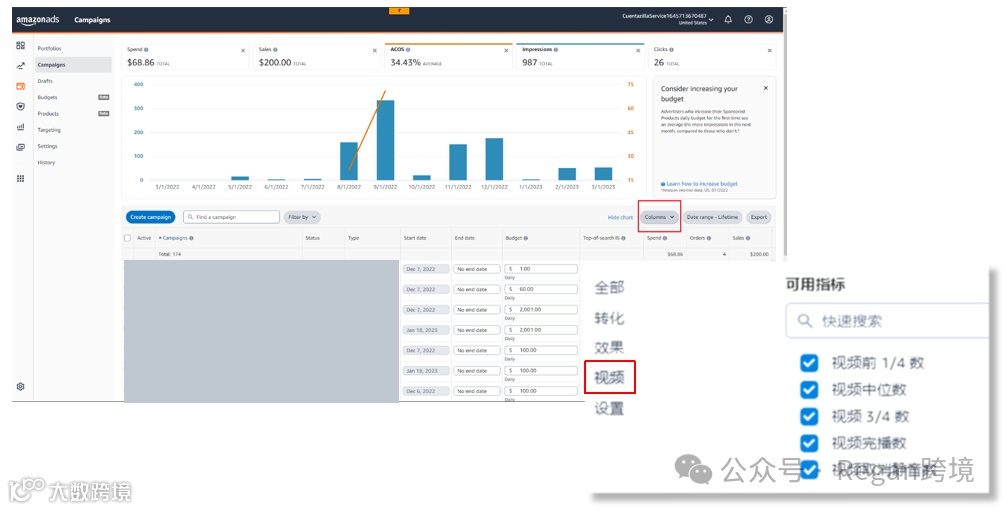Select the 效果 category in the columns panel
Screen dimensions: 1006x510
click(609, 348)
